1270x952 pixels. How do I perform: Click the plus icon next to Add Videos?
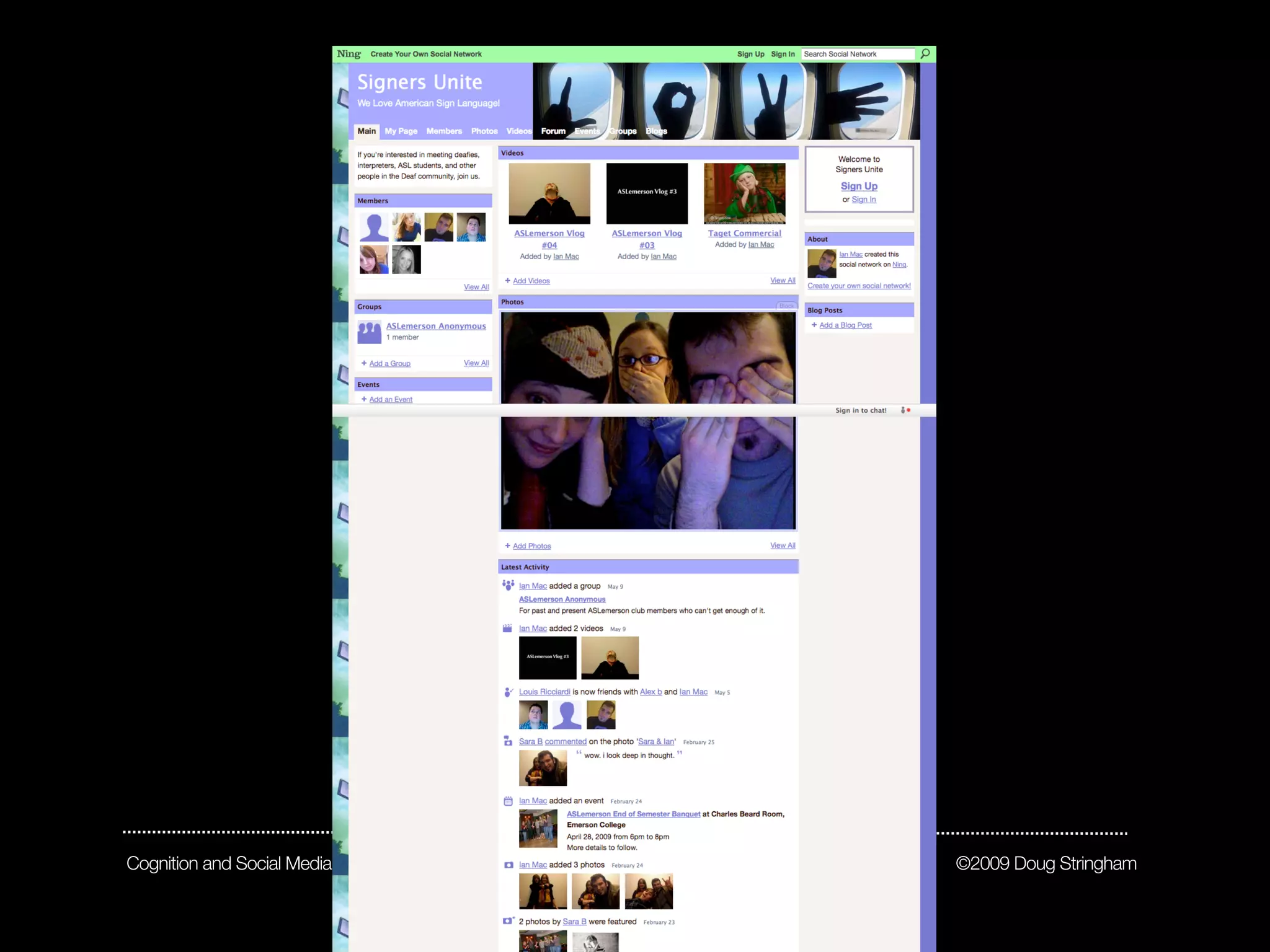pos(507,281)
